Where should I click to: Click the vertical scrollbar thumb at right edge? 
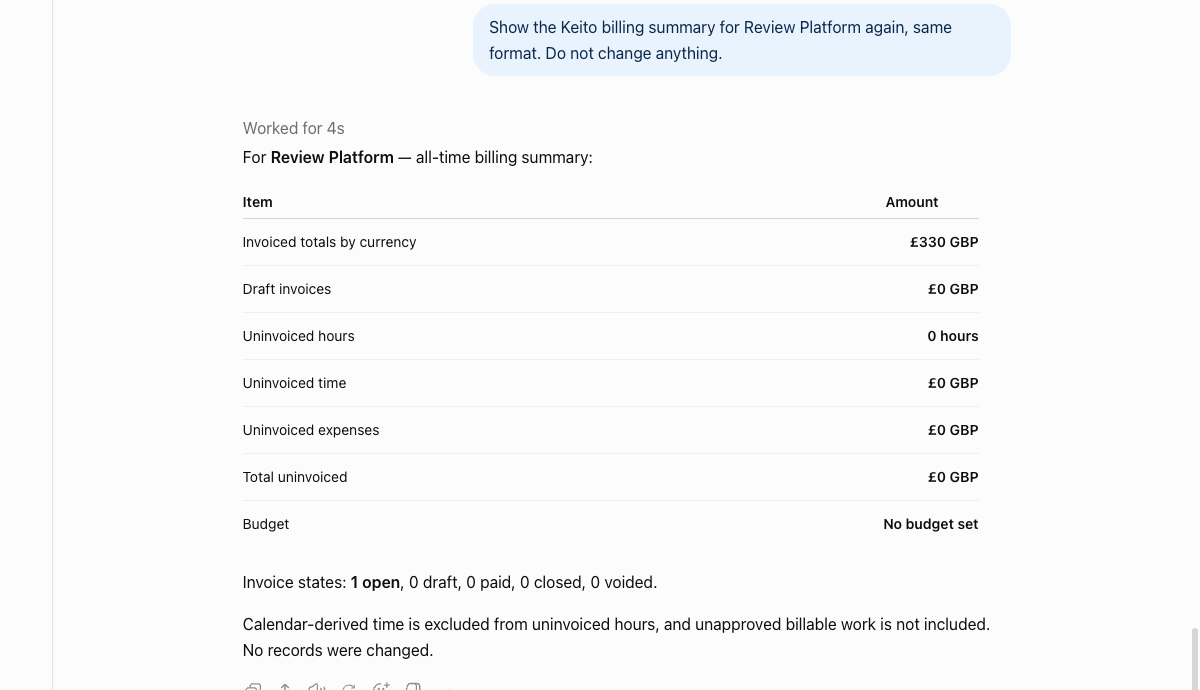(x=1194, y=659)
